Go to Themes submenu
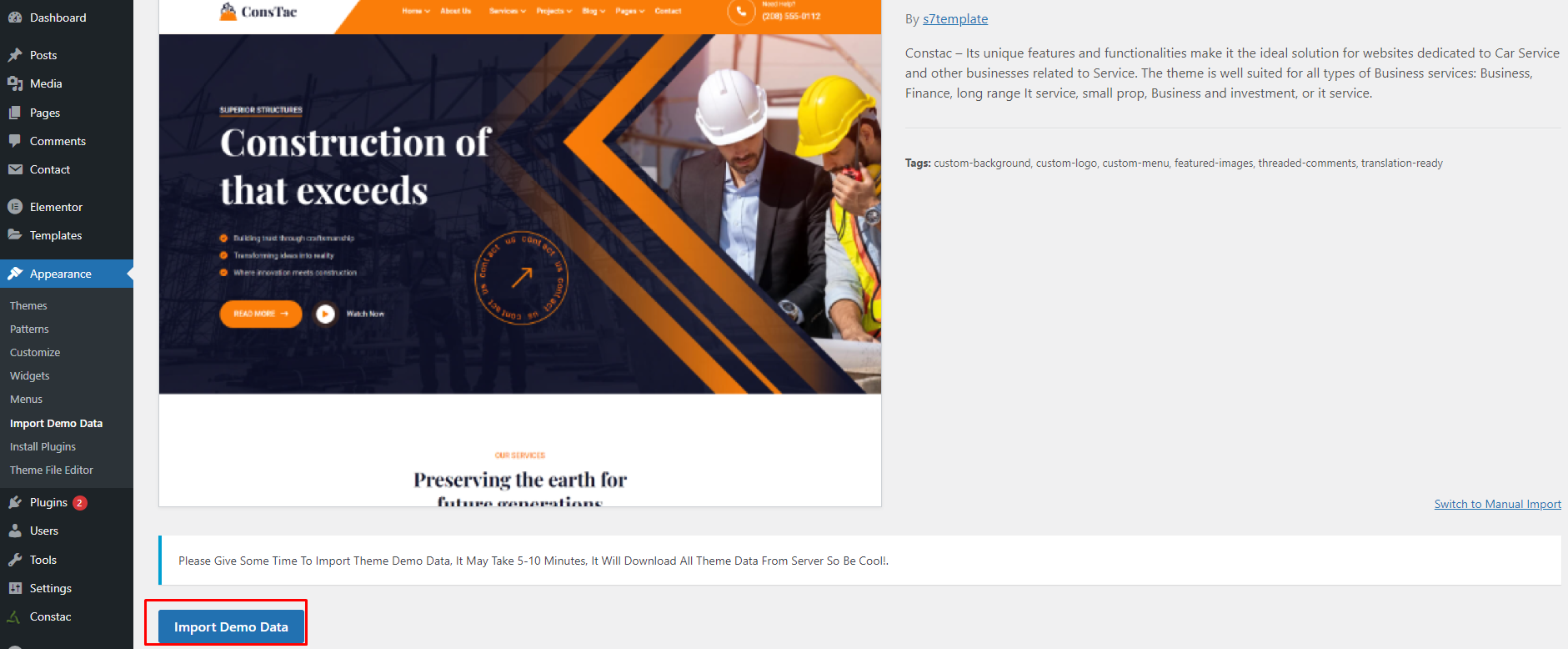Image resolution: width=1568 pixels, height=649 pixels. pyautogui.click(x=28, y=306)
